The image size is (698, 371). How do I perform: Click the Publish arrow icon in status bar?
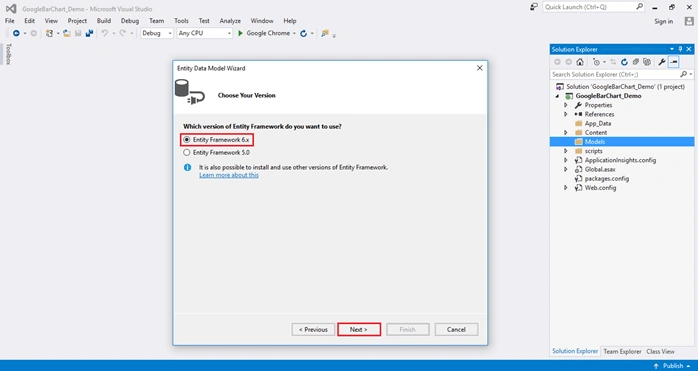(x=656, y=366)
